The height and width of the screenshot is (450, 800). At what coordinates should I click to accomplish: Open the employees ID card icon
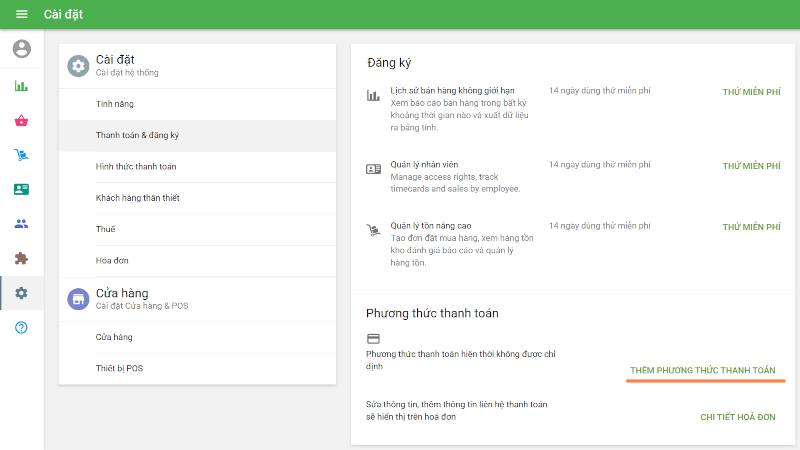coord(21,189)
